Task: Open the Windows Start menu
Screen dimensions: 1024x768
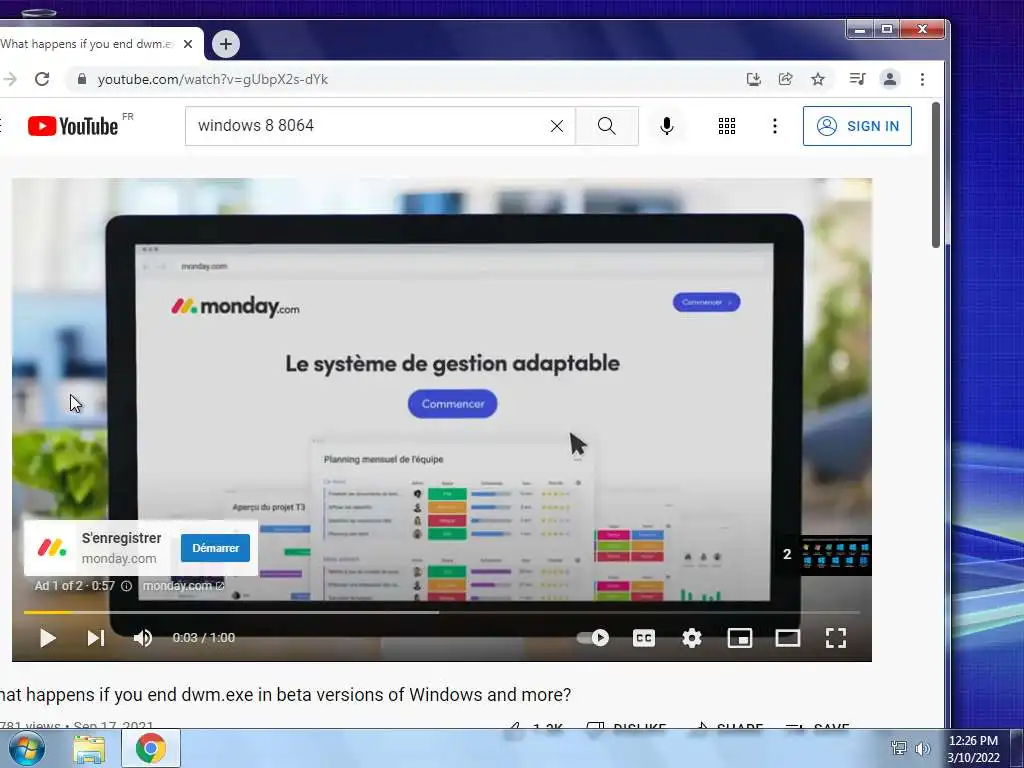Action: pyautogui.click(x=27, y=748)
